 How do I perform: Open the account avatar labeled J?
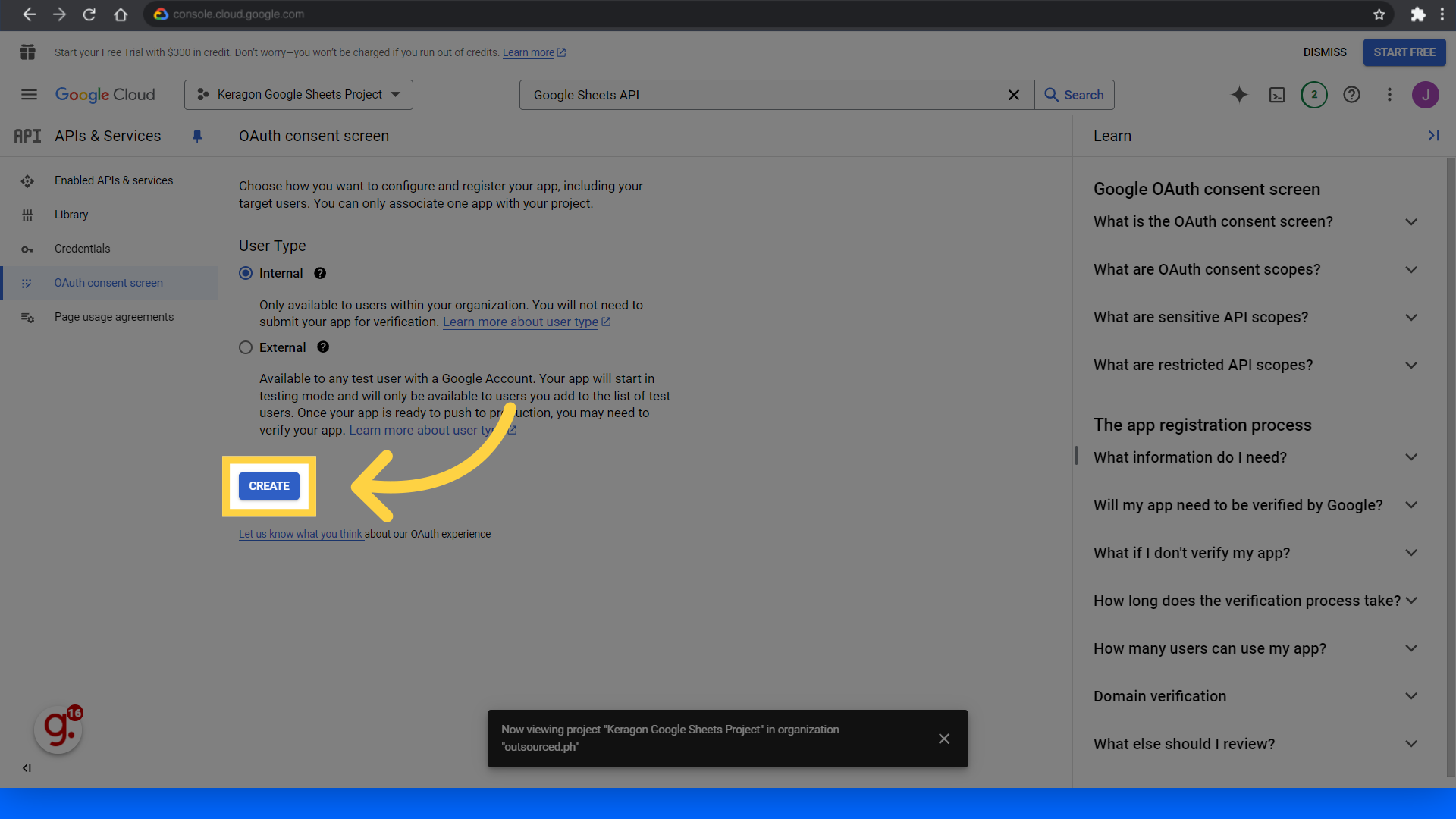pyautogui.click(x=1426, y=95)
